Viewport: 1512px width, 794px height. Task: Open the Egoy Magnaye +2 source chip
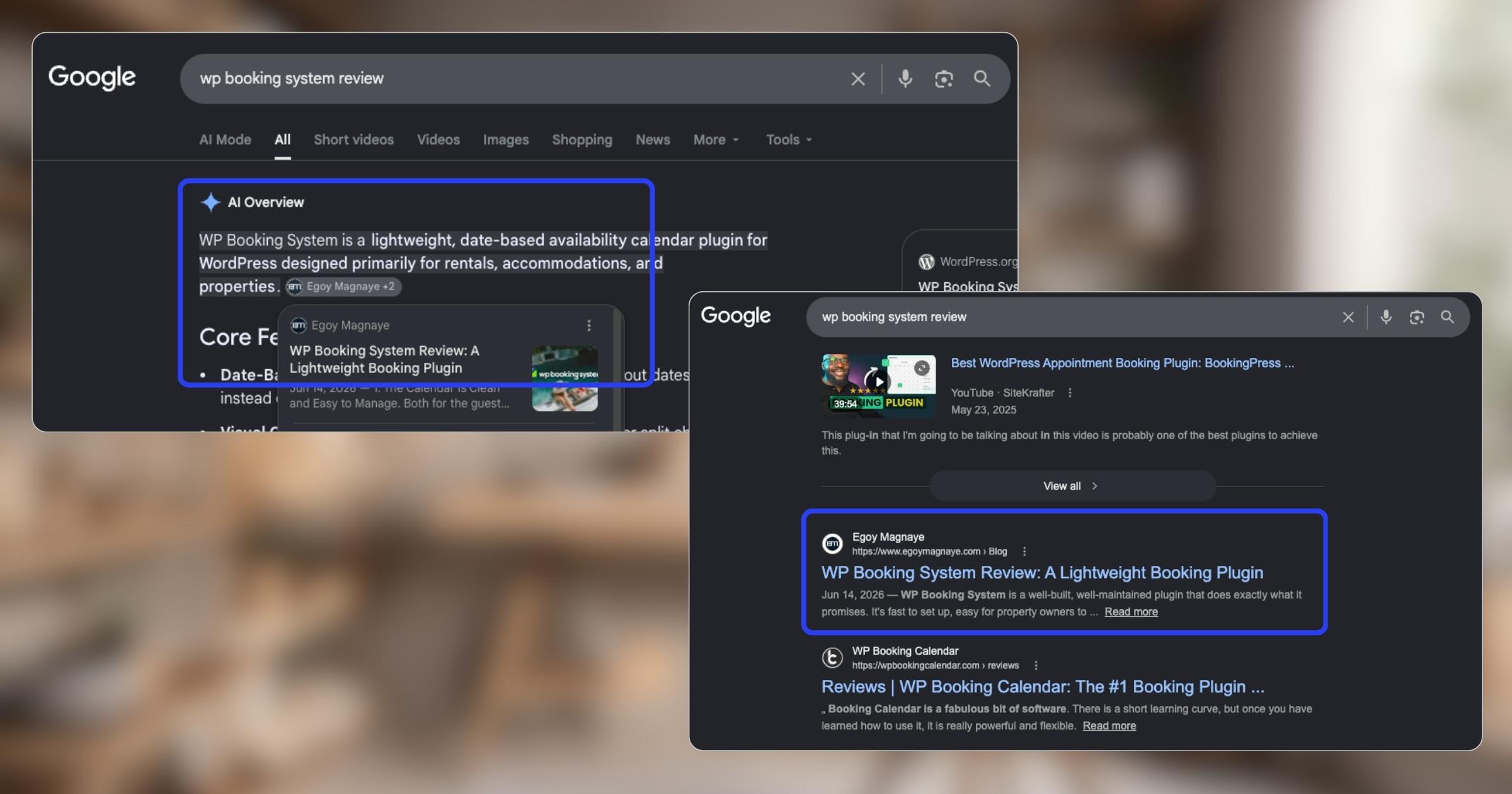tap(343, 286)
